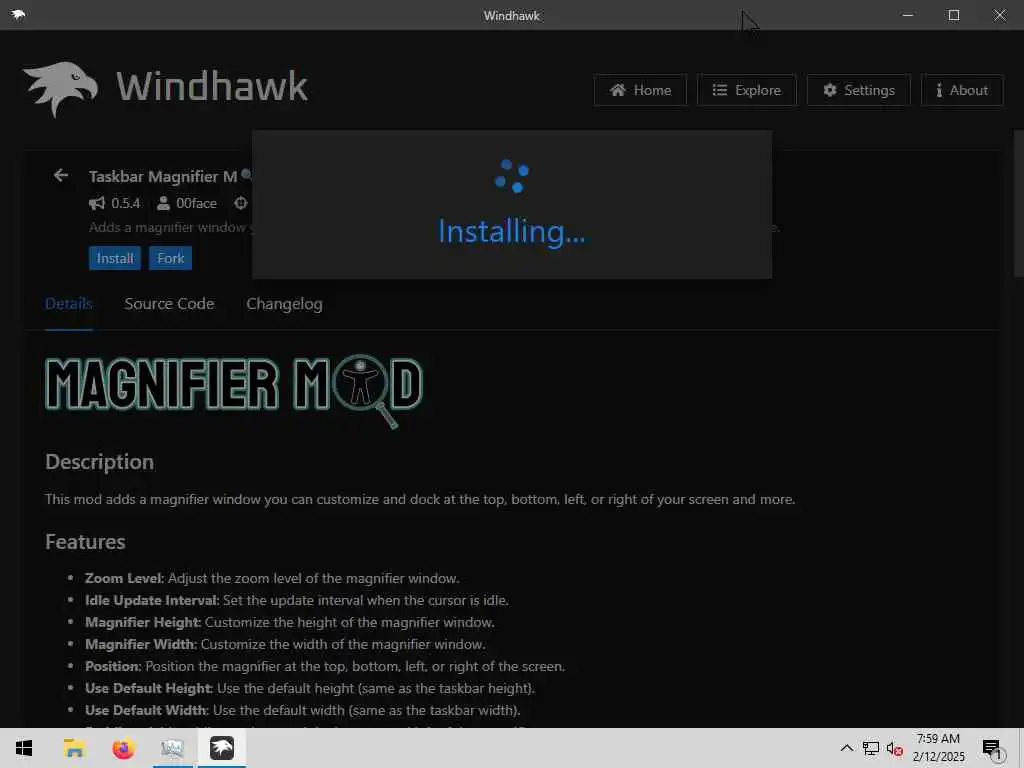Open the Explore mods page
The image size is (1024, 768).
[x=746, y=90]
